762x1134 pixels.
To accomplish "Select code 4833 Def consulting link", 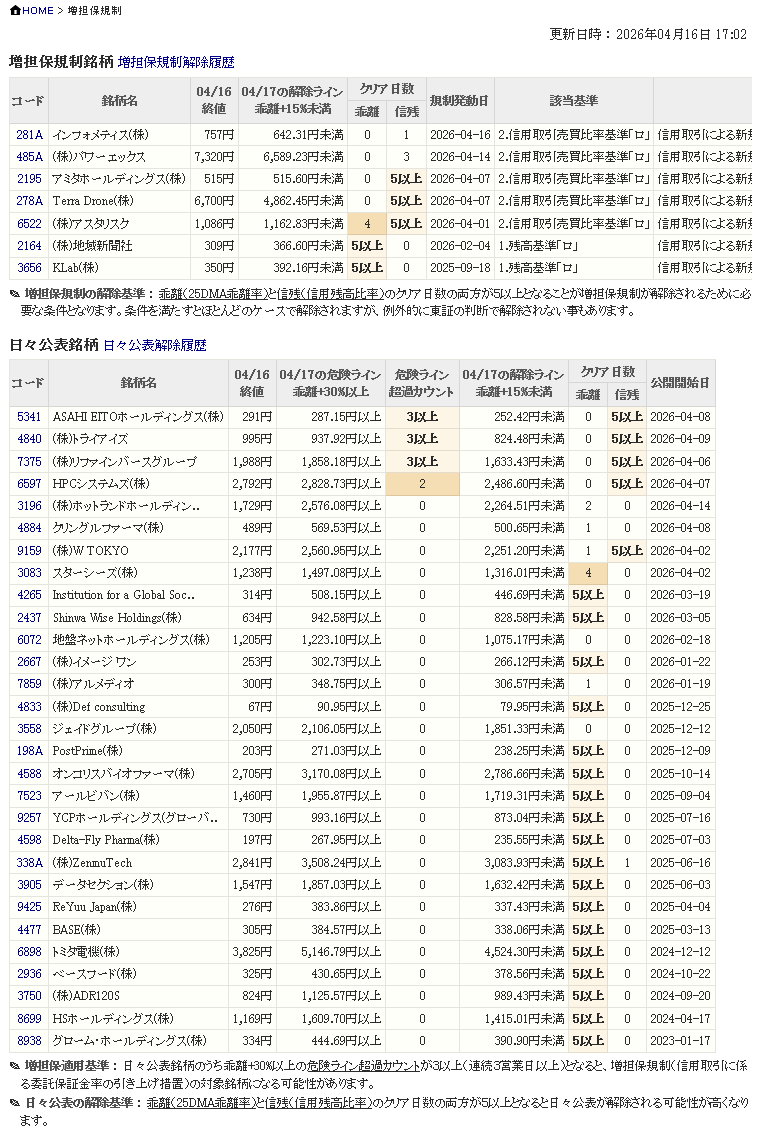I will point(29,707).
